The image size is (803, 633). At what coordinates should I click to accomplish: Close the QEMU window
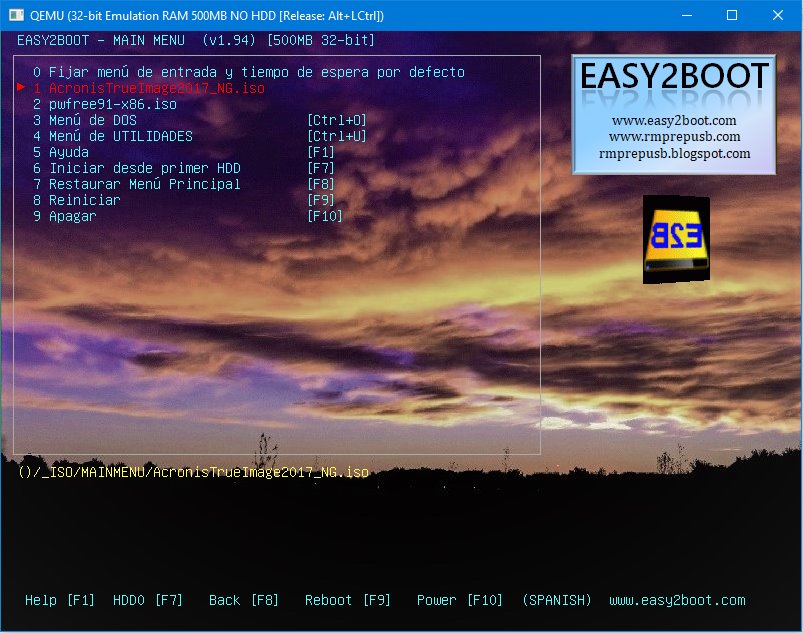[778, 15]
